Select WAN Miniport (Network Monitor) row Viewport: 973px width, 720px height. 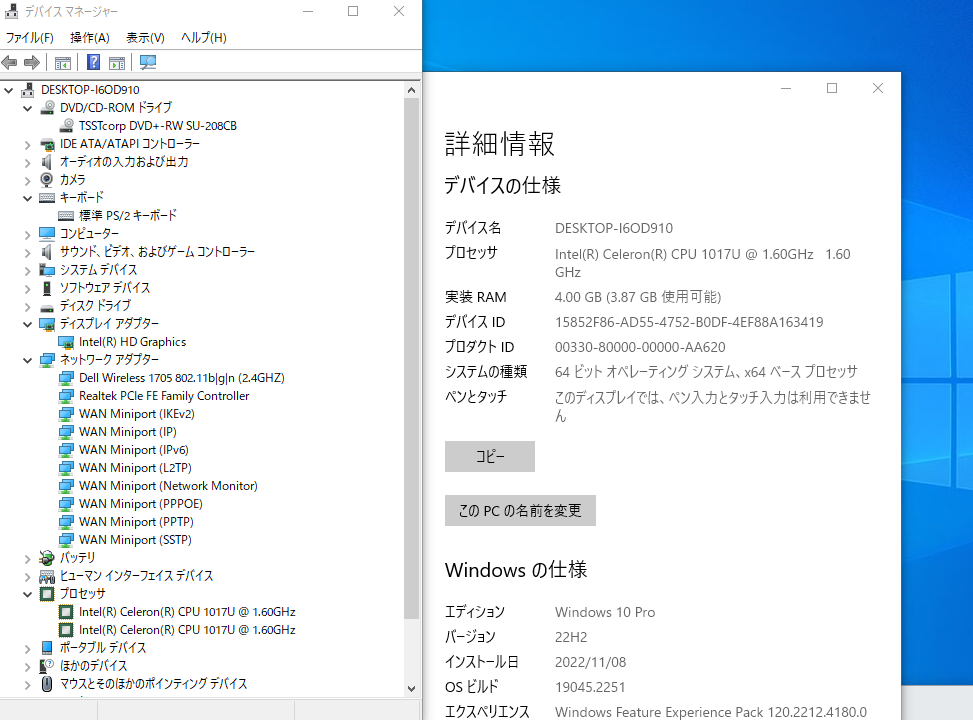[x=168, y=486]
